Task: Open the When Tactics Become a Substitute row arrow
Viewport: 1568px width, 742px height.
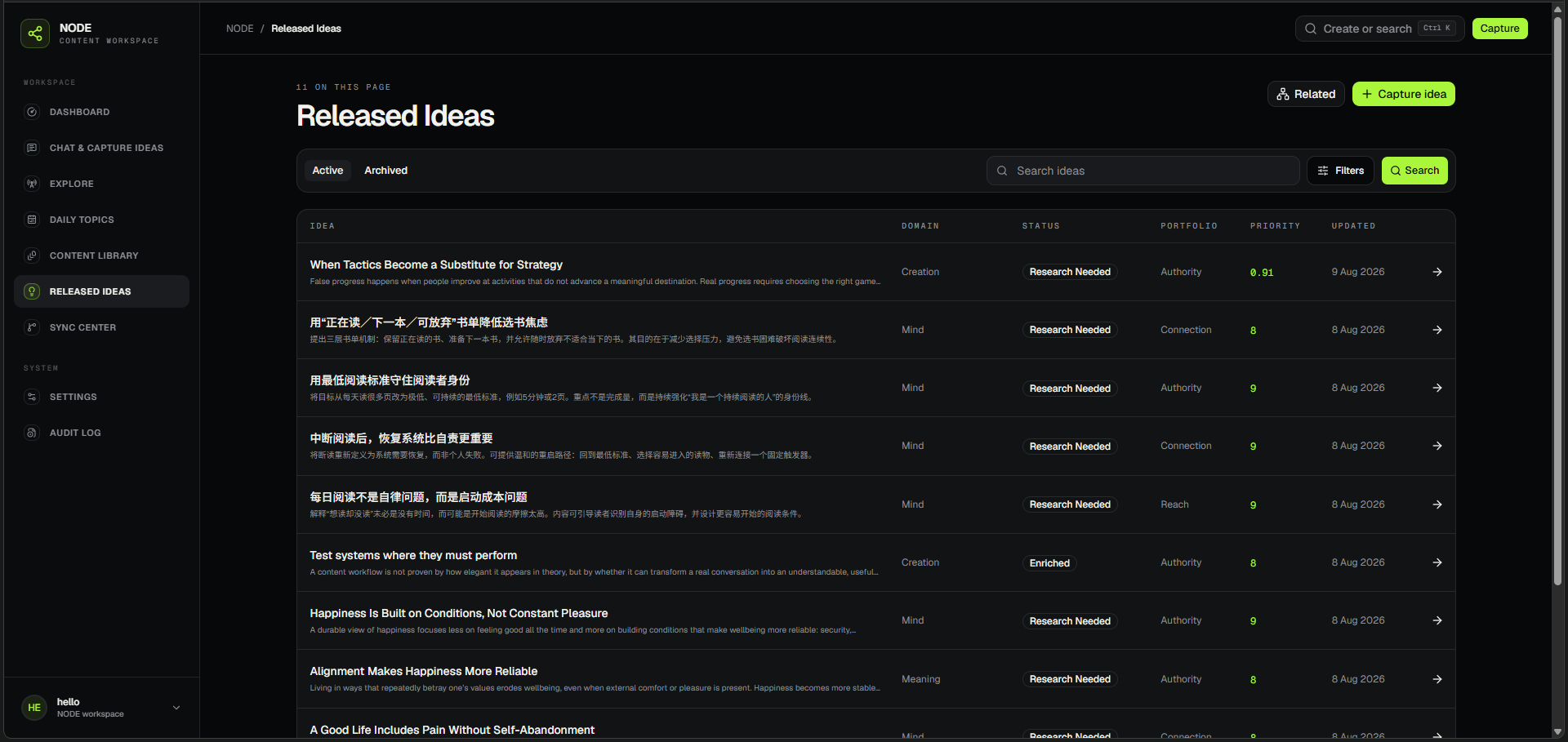Action: [1437, 272]
